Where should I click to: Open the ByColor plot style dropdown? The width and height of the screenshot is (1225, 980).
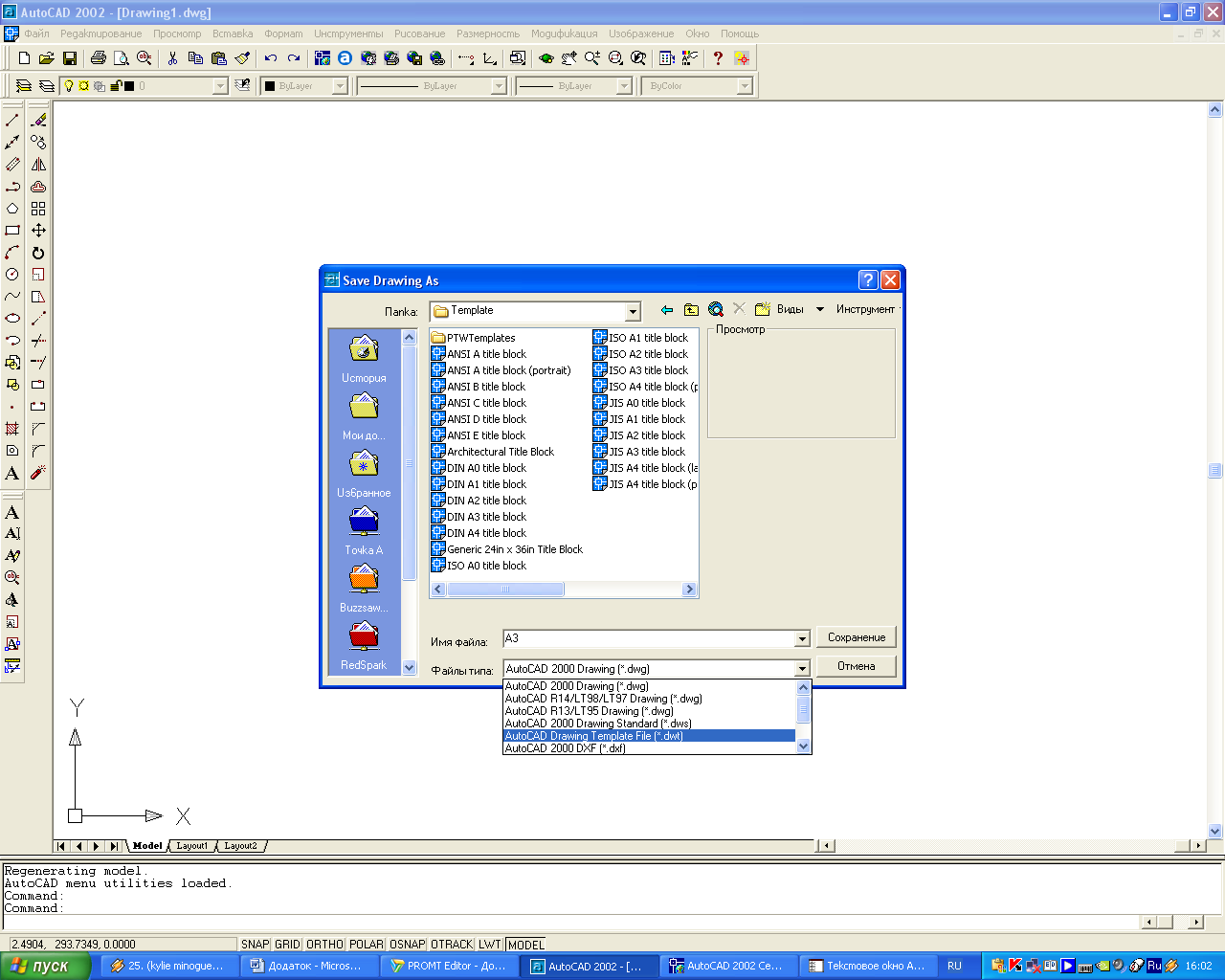[x=746, y=86]
